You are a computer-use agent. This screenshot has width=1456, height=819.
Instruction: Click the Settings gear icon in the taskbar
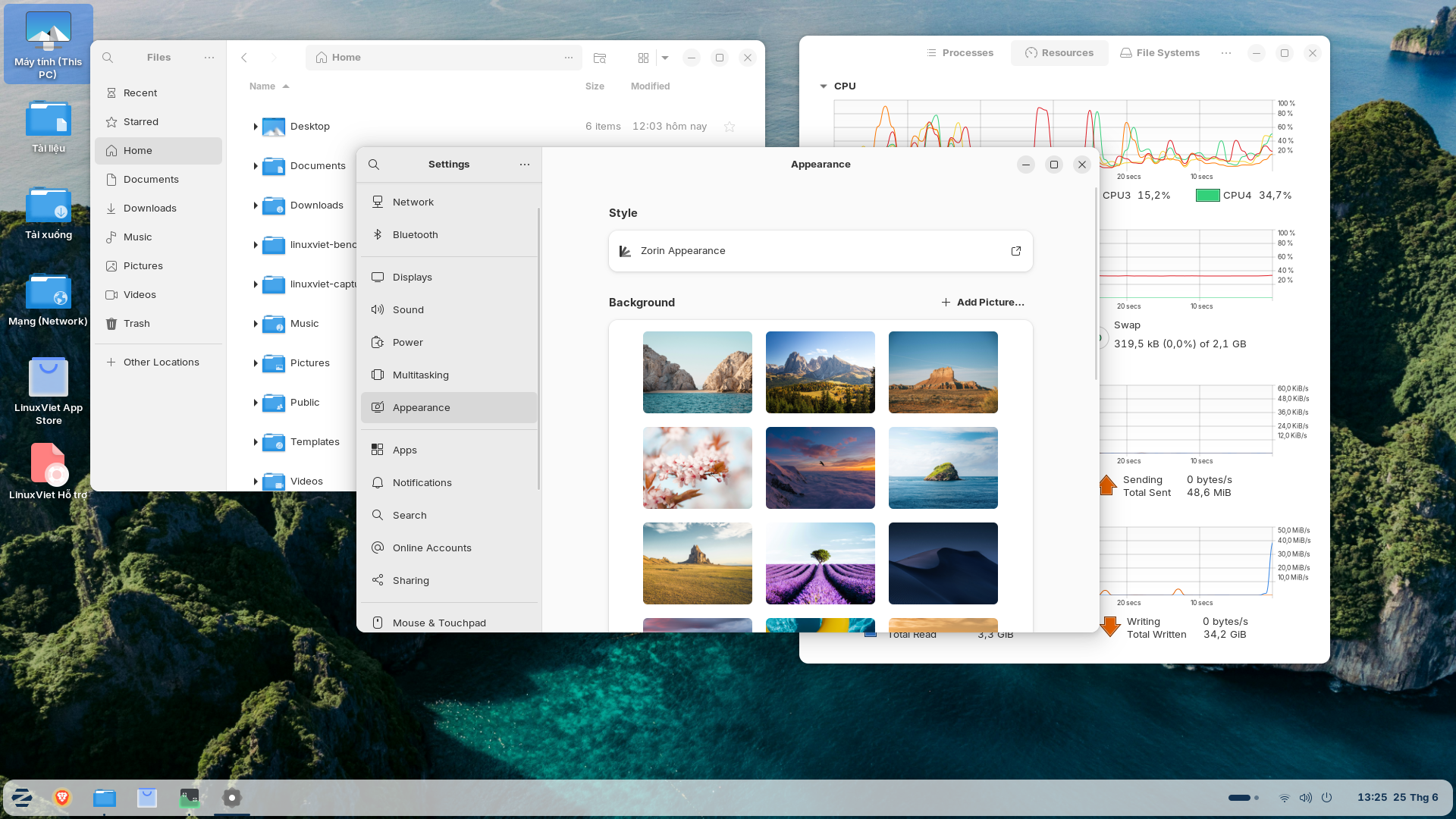(232, 798)
